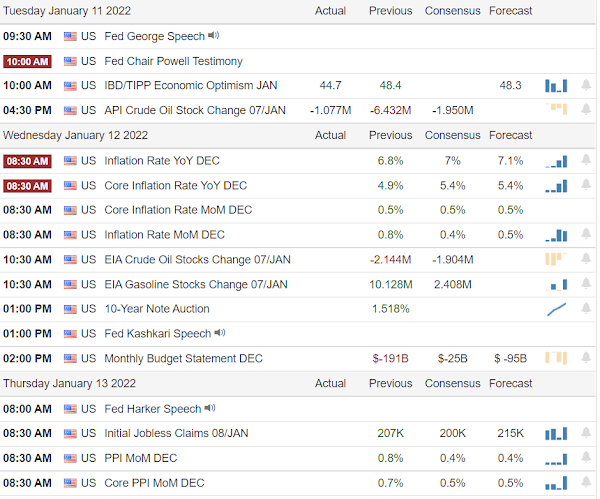Click speaker icon by Fed Harker Speech
The width and height of the screenshot is (600, 499).
pos(210,408)
